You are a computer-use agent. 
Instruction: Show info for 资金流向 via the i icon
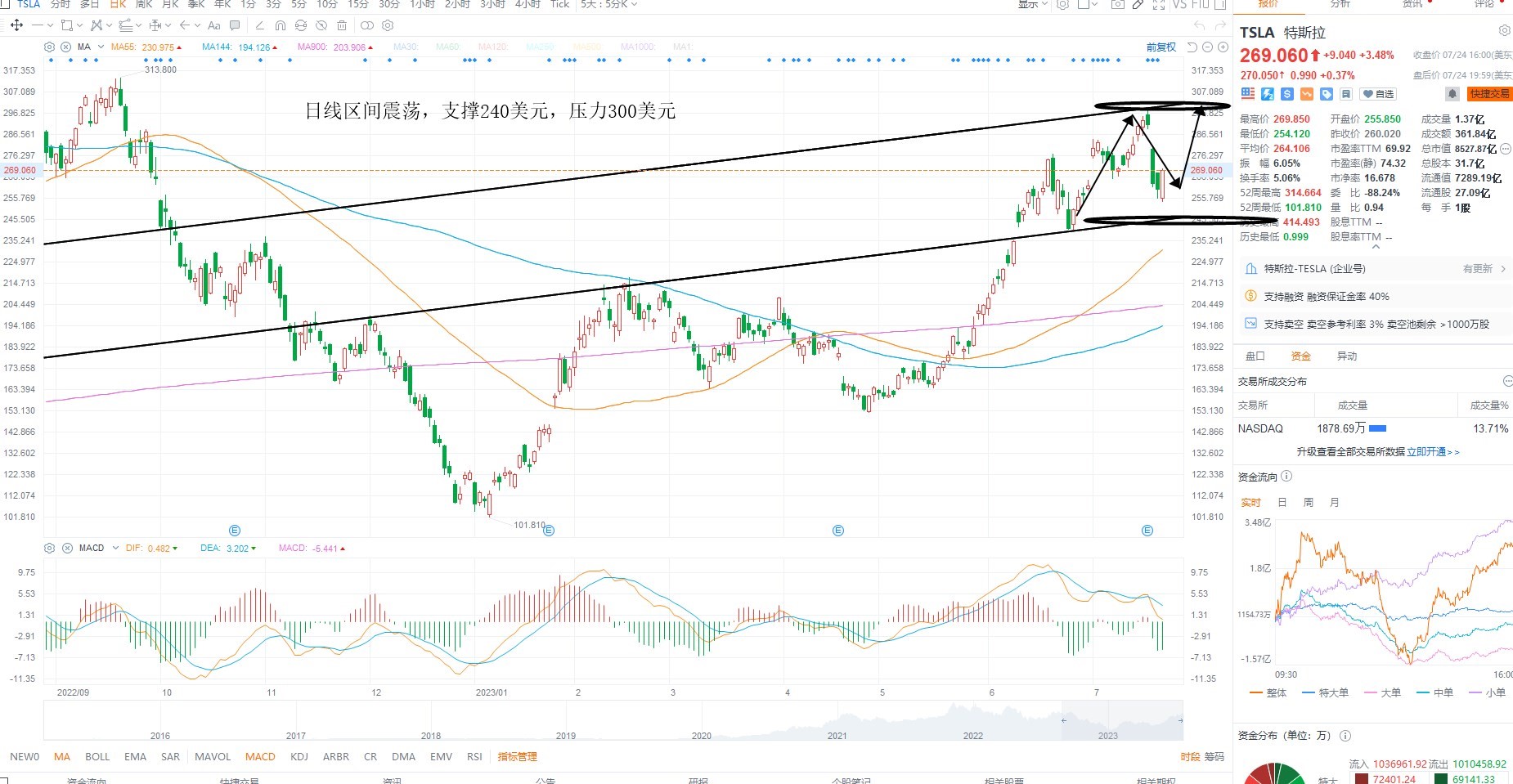[x=1286, y=477]
